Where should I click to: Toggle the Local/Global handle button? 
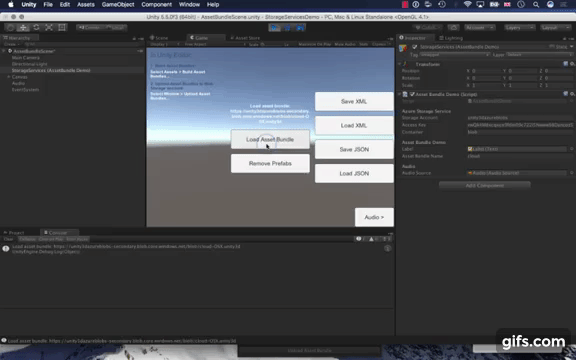click(114, 28)
